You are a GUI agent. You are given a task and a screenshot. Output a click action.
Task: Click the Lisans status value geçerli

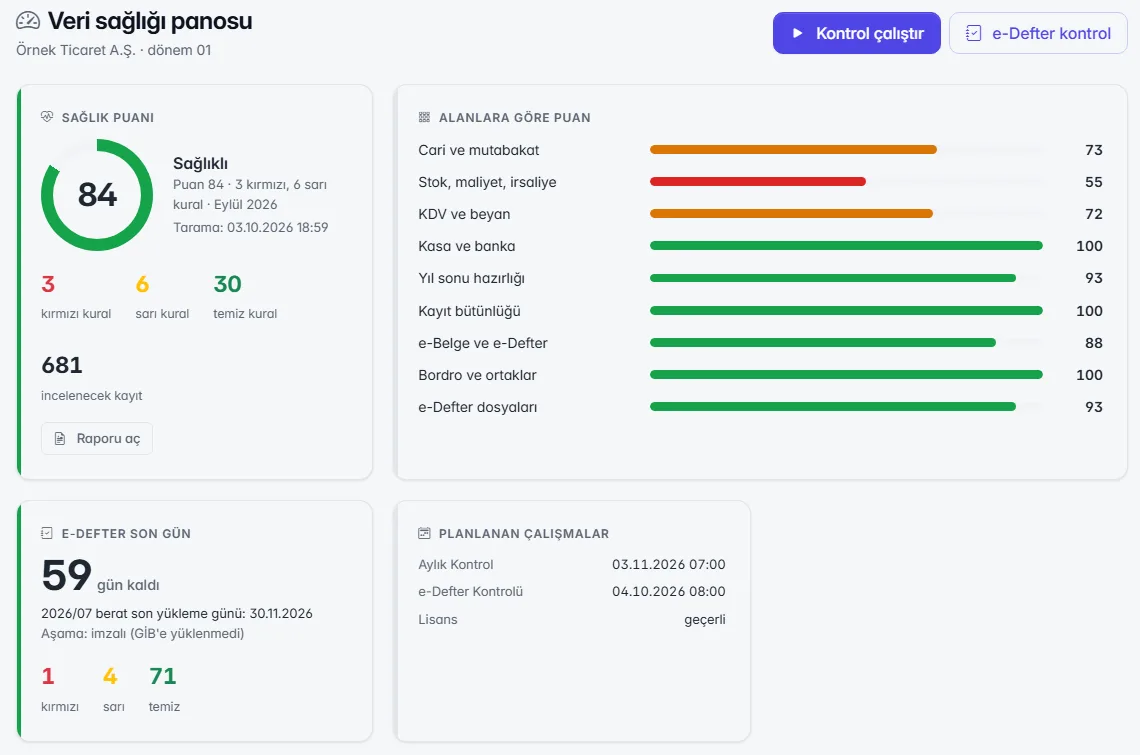pyautogui.click(x=705, y=620)
